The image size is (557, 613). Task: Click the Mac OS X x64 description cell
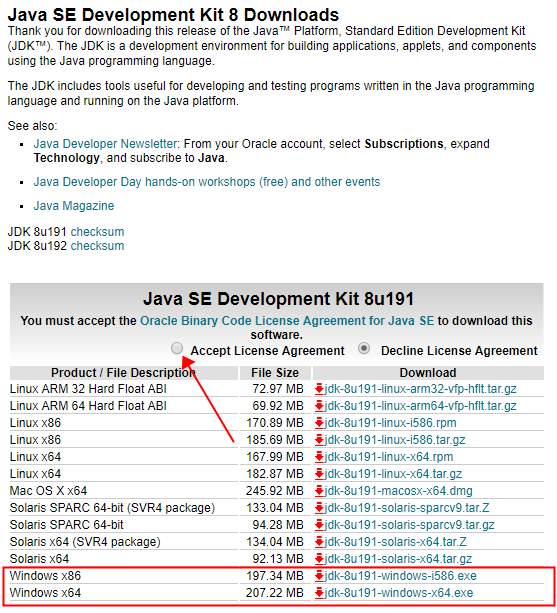click(124, 491)
